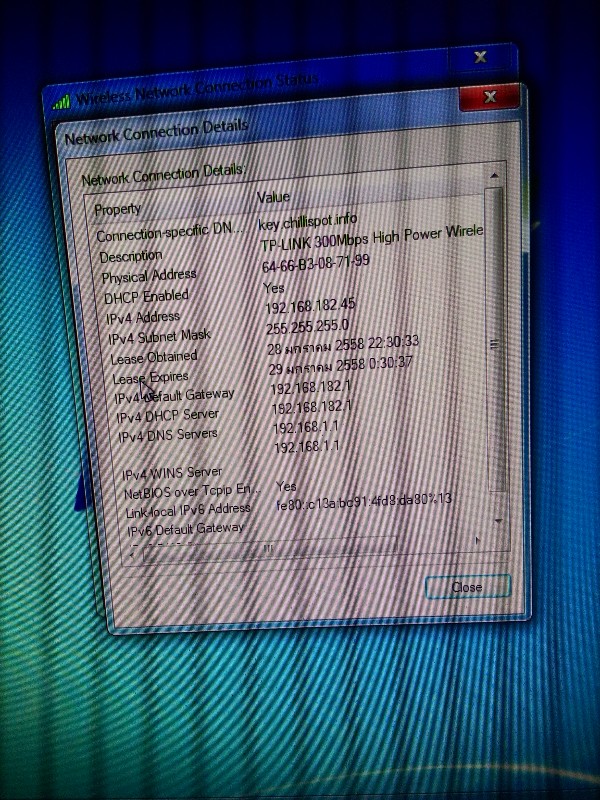Image resolution: width=600 pixels, height=800 pixels.
Task: Select the IPv4 Default Gateway property
Action: click(x=174, y=396)
